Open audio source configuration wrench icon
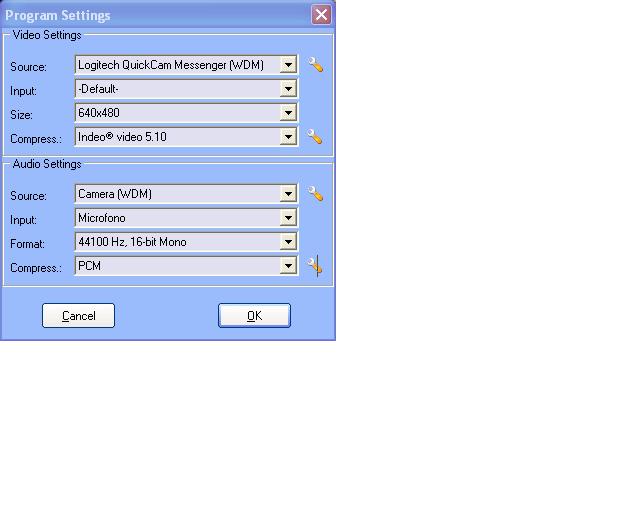This screenshot has width=640, height=512. tap(316, 194)
